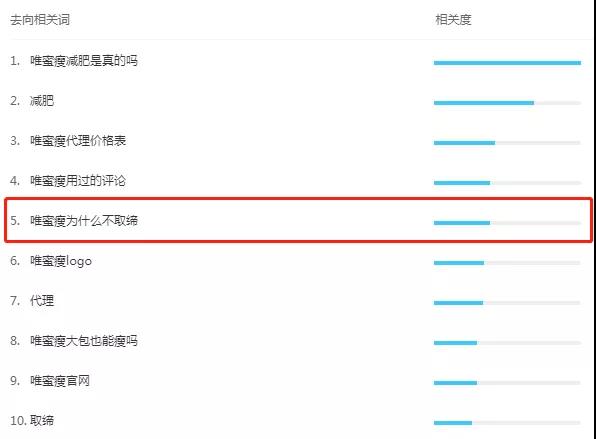Viewport: 596px width, 439px height.
Task: Click relevance bar for 唯蜜瘦代理价格表
Action: (x=507, y=143)
